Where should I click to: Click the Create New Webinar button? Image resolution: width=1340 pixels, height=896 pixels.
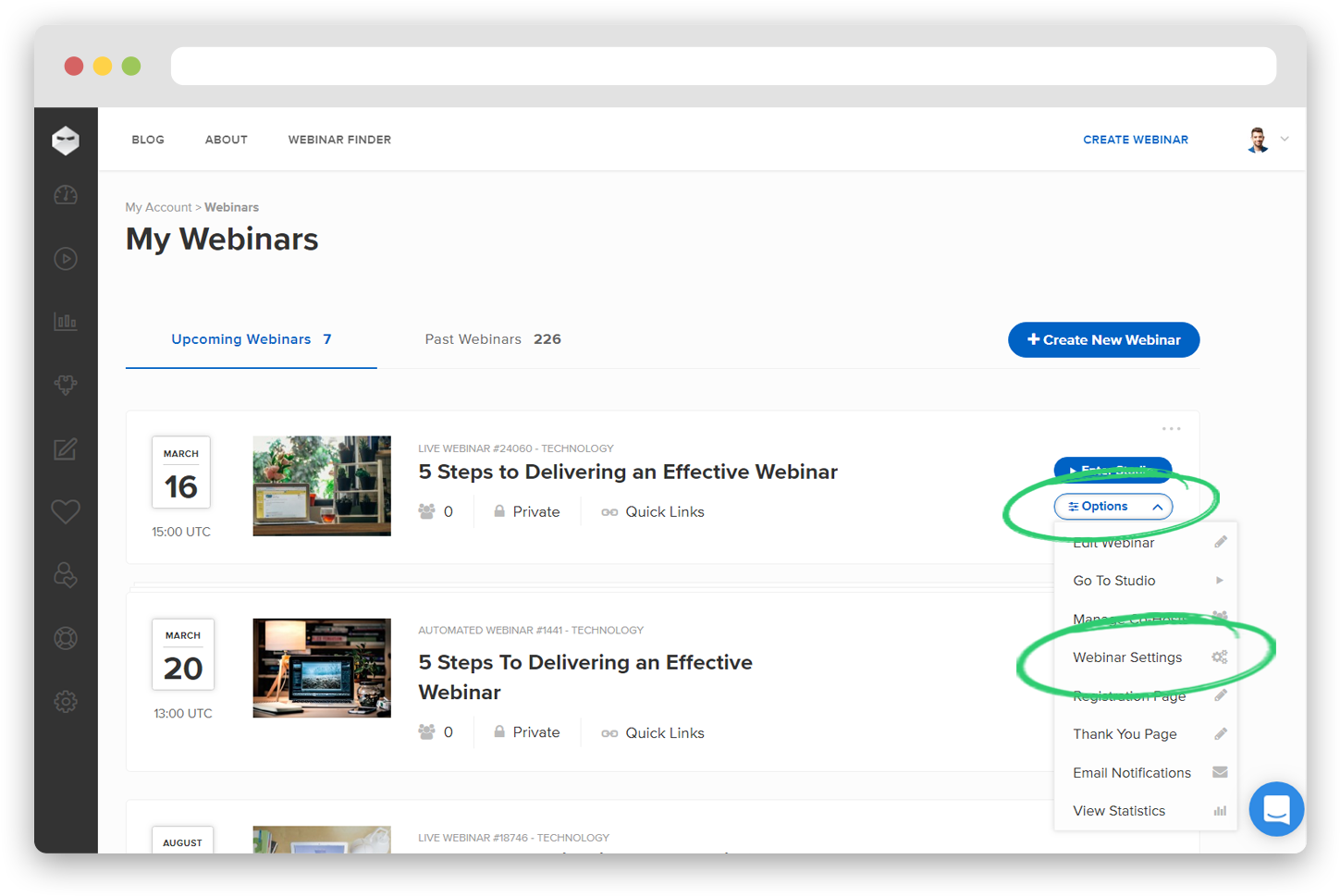[x=1103, y=339]
